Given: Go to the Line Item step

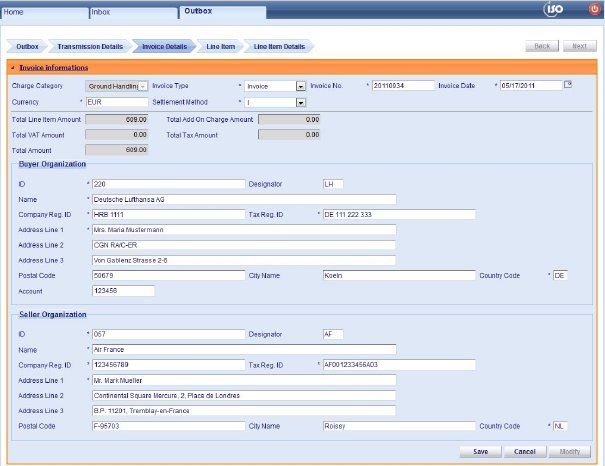Looking at the screenshot, I should click(220, 47).
